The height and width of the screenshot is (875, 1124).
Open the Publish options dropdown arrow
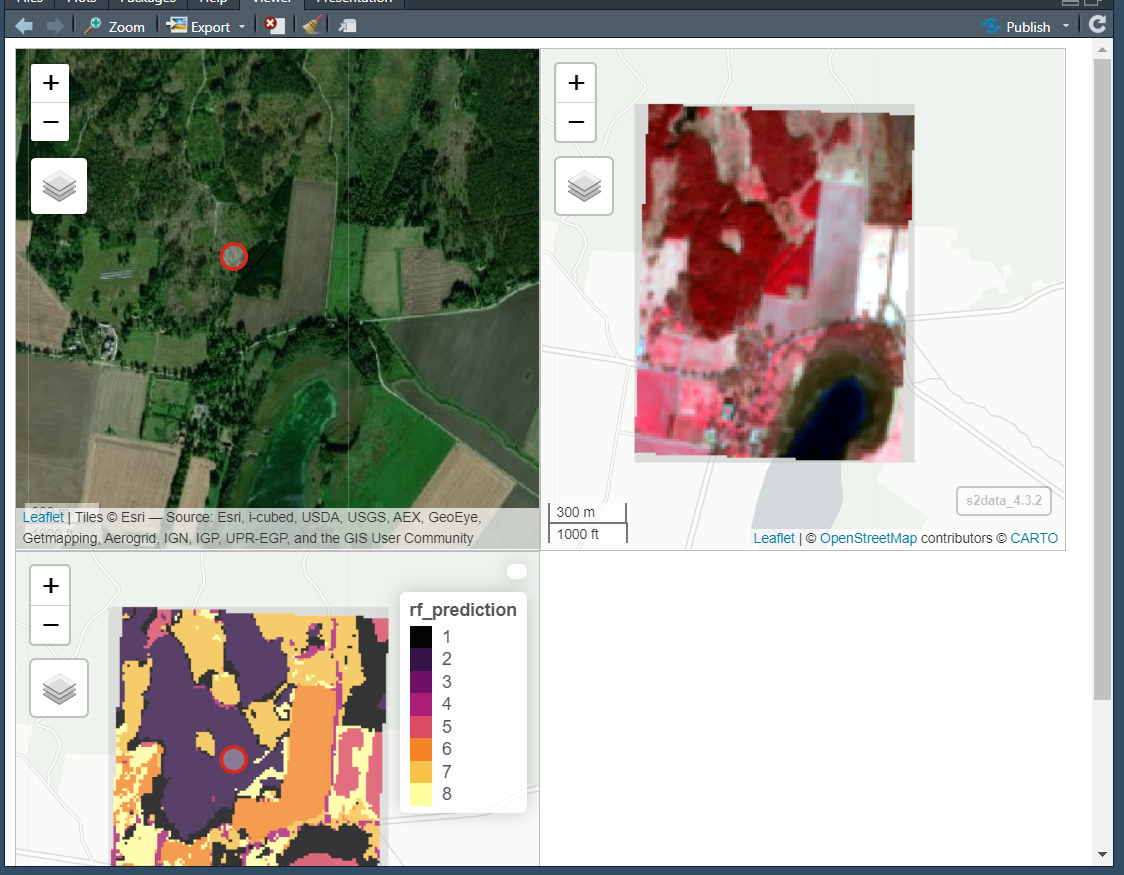[1066, 26]
